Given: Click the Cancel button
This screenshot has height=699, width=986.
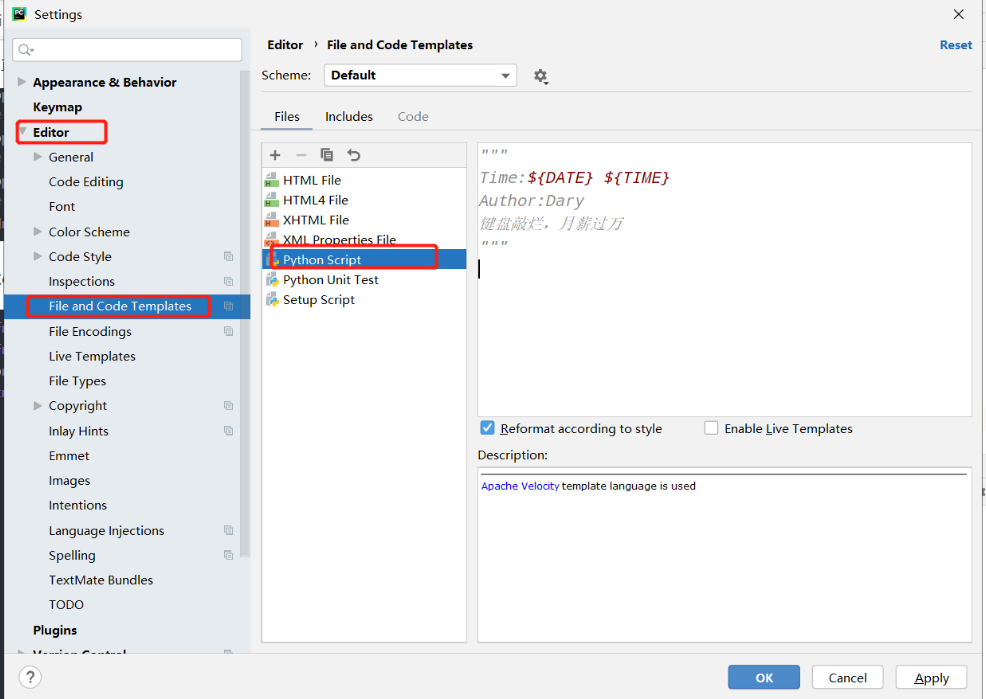Looking at the screenshot, I should (848, 677).
